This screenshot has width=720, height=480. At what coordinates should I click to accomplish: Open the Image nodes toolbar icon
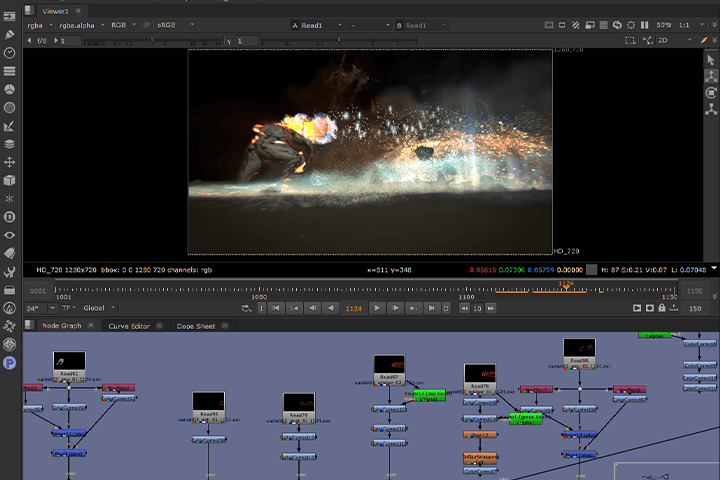[x=9, y=16]
